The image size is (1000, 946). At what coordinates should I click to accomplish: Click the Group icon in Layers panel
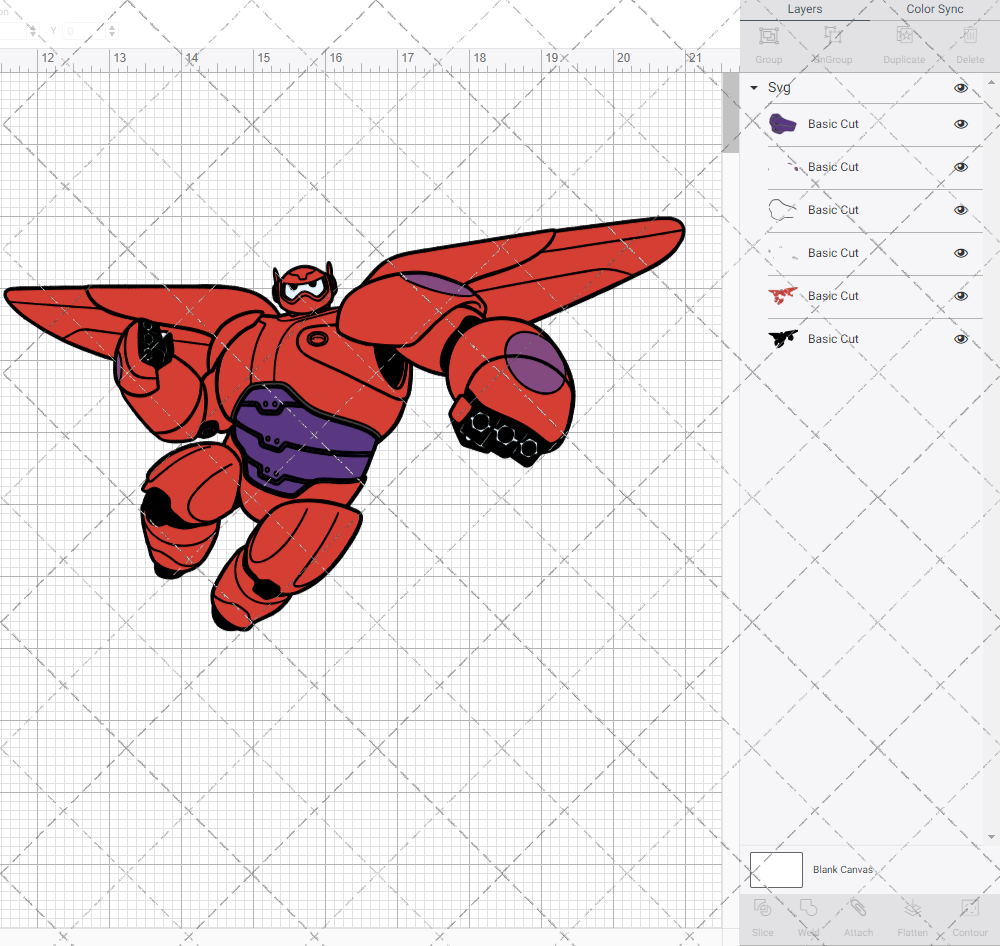click(x=768, y=35)
